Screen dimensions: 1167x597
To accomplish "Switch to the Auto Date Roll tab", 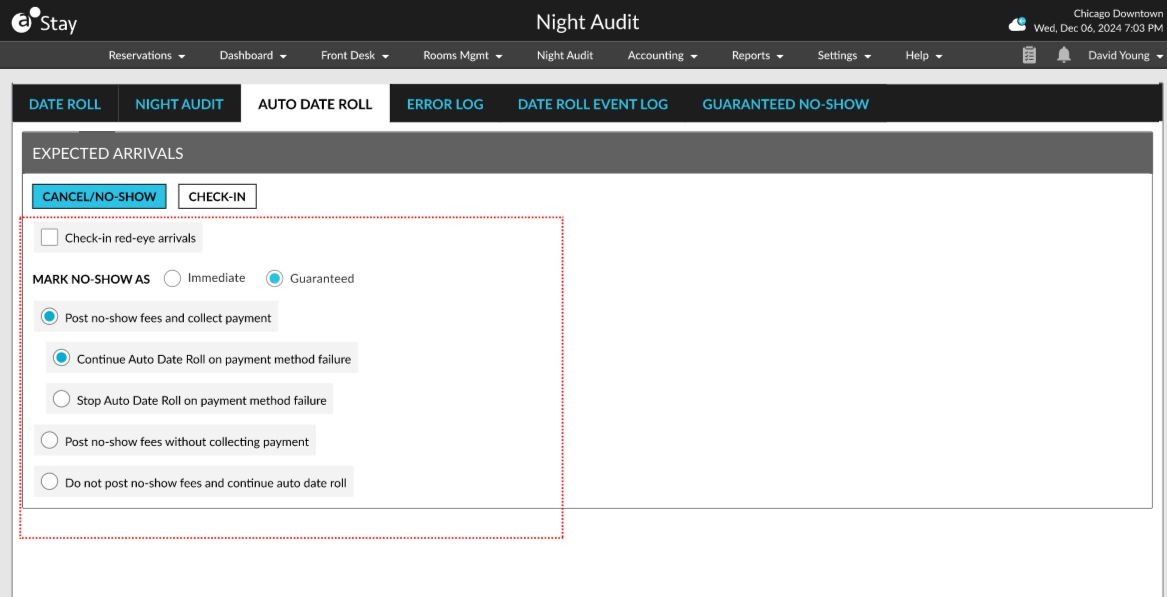I will pyautogui.click(x=315, y=104).
